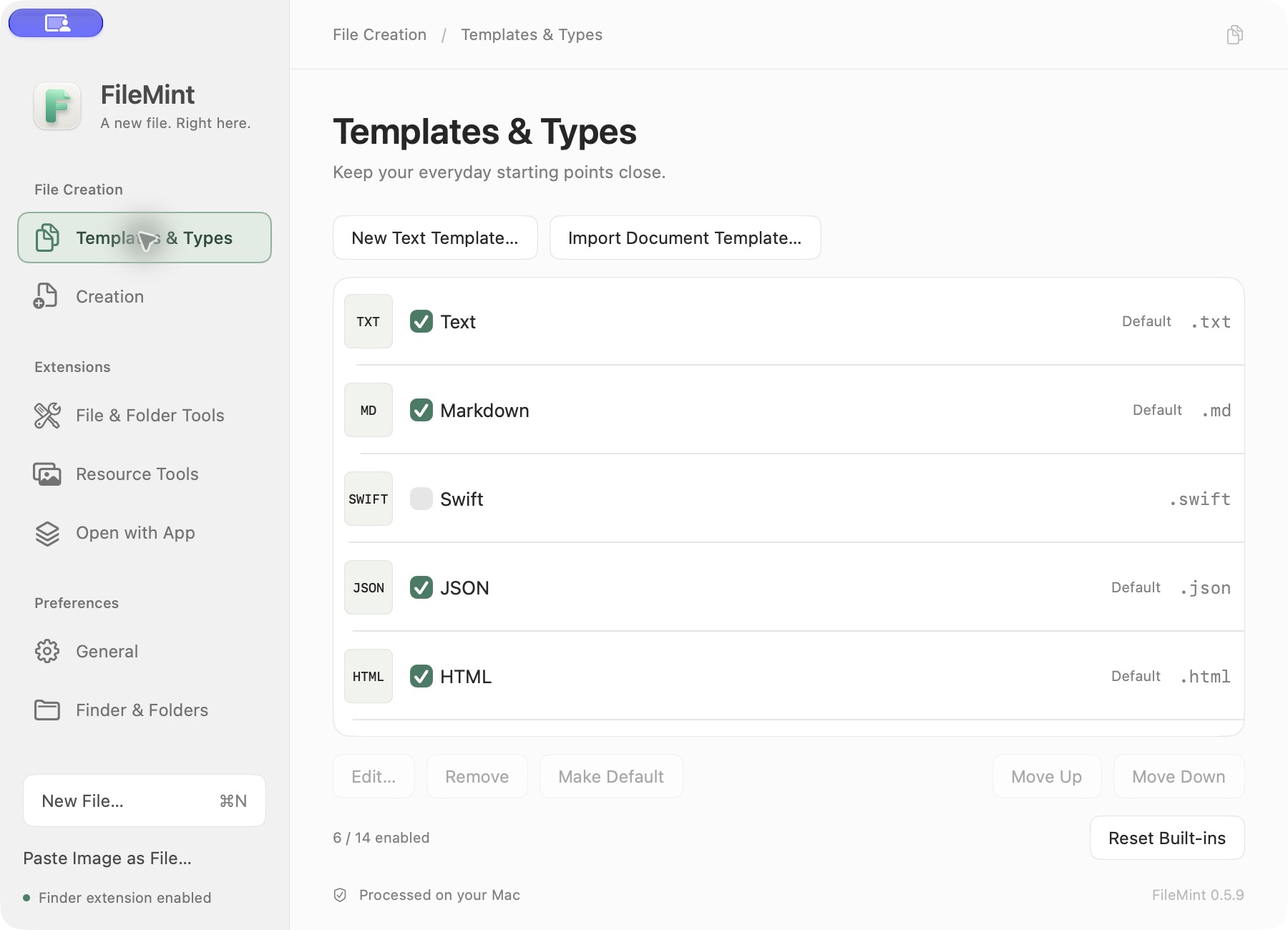
Task: Switch to Finder & Folders preferences
Action: pyautogui.click(x=145, y=710)
